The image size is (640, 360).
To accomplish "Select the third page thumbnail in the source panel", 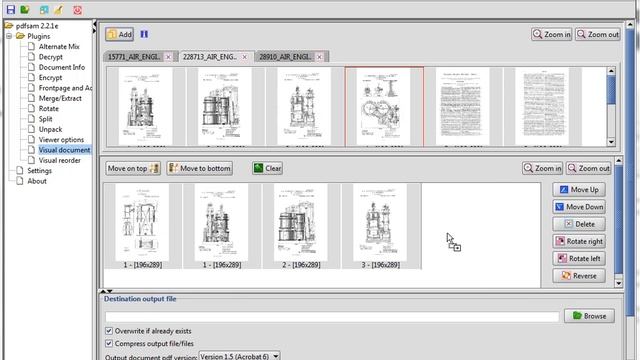I will (304, 107).
